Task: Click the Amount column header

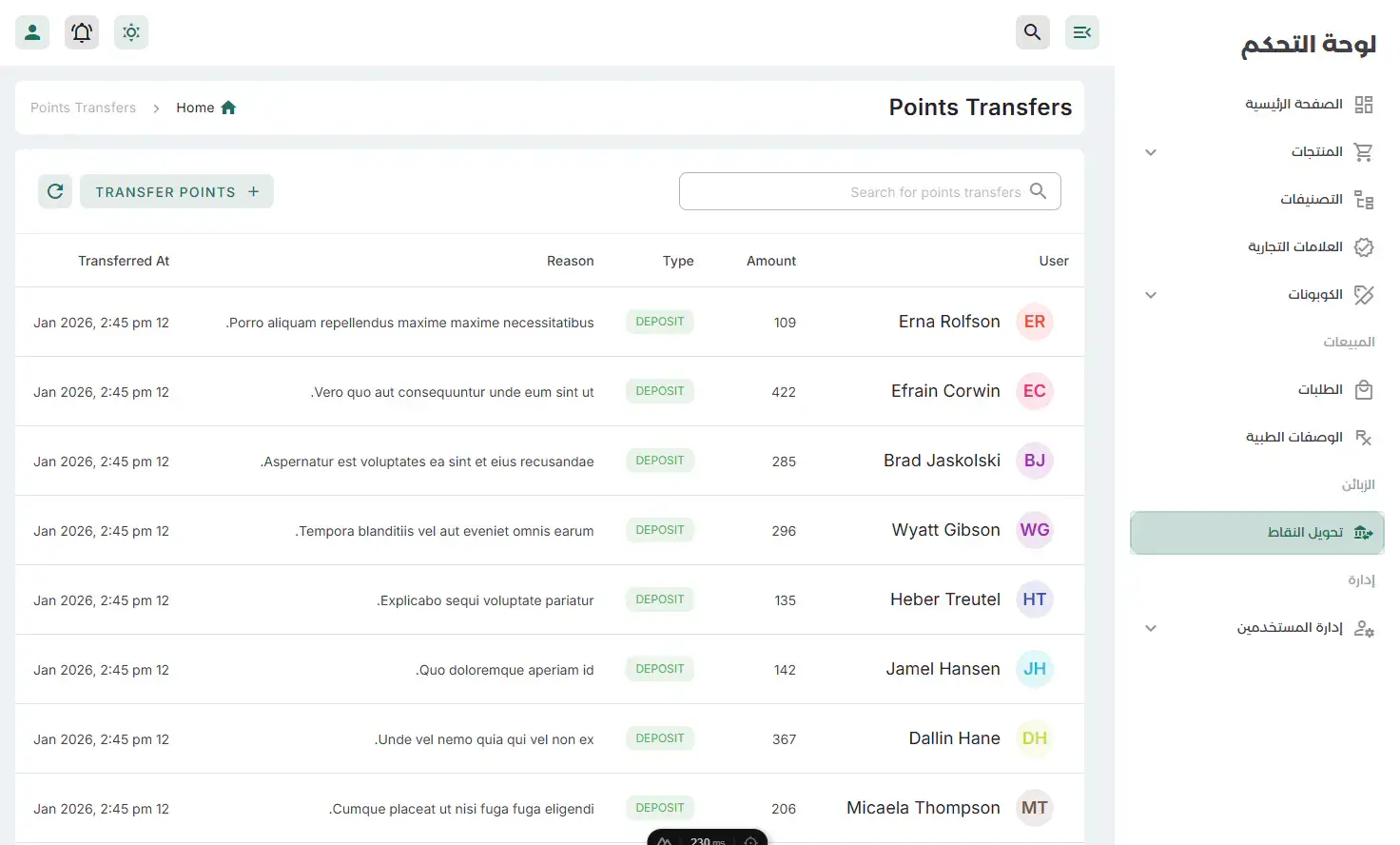Action: (771, 261)
